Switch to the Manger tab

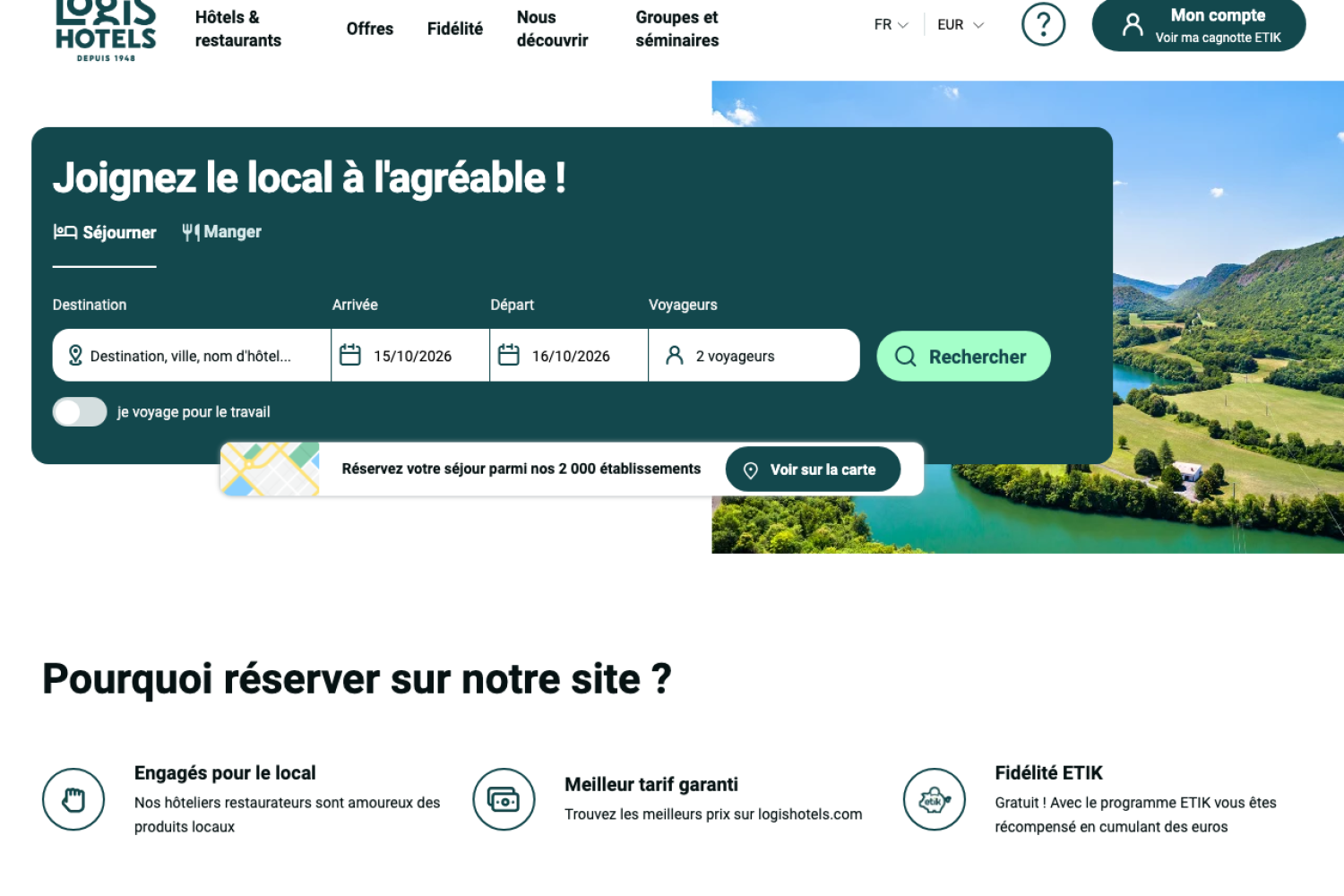(221, 232)
